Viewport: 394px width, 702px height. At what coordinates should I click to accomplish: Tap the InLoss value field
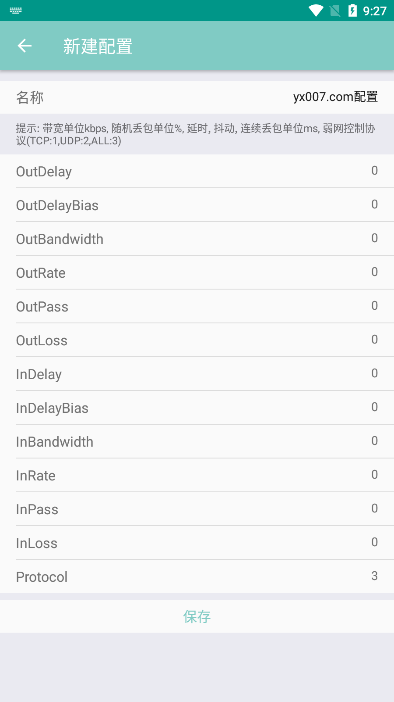coord(374,543)
